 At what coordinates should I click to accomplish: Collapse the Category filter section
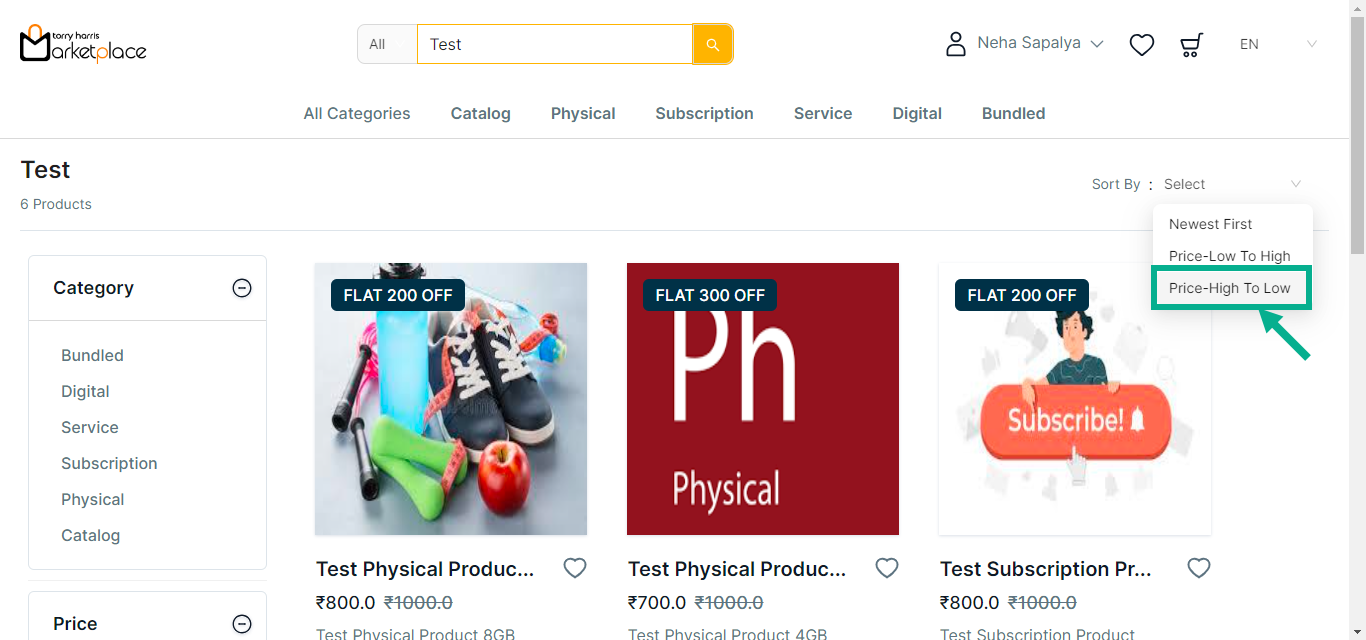tap(242, 288)
